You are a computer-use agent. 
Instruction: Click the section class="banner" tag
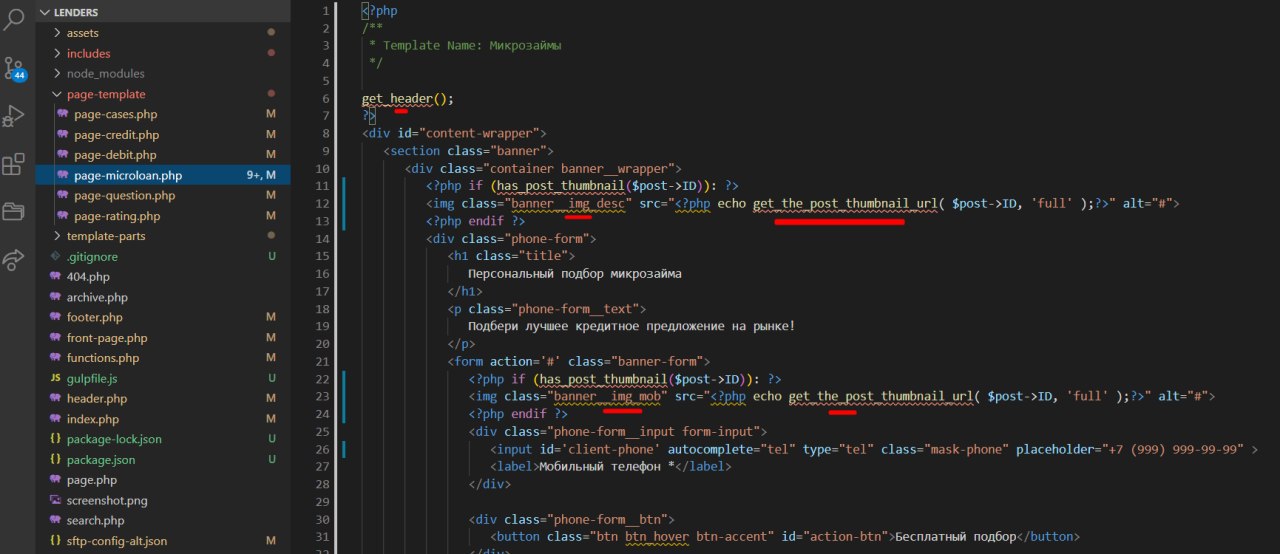click(469, 151)
